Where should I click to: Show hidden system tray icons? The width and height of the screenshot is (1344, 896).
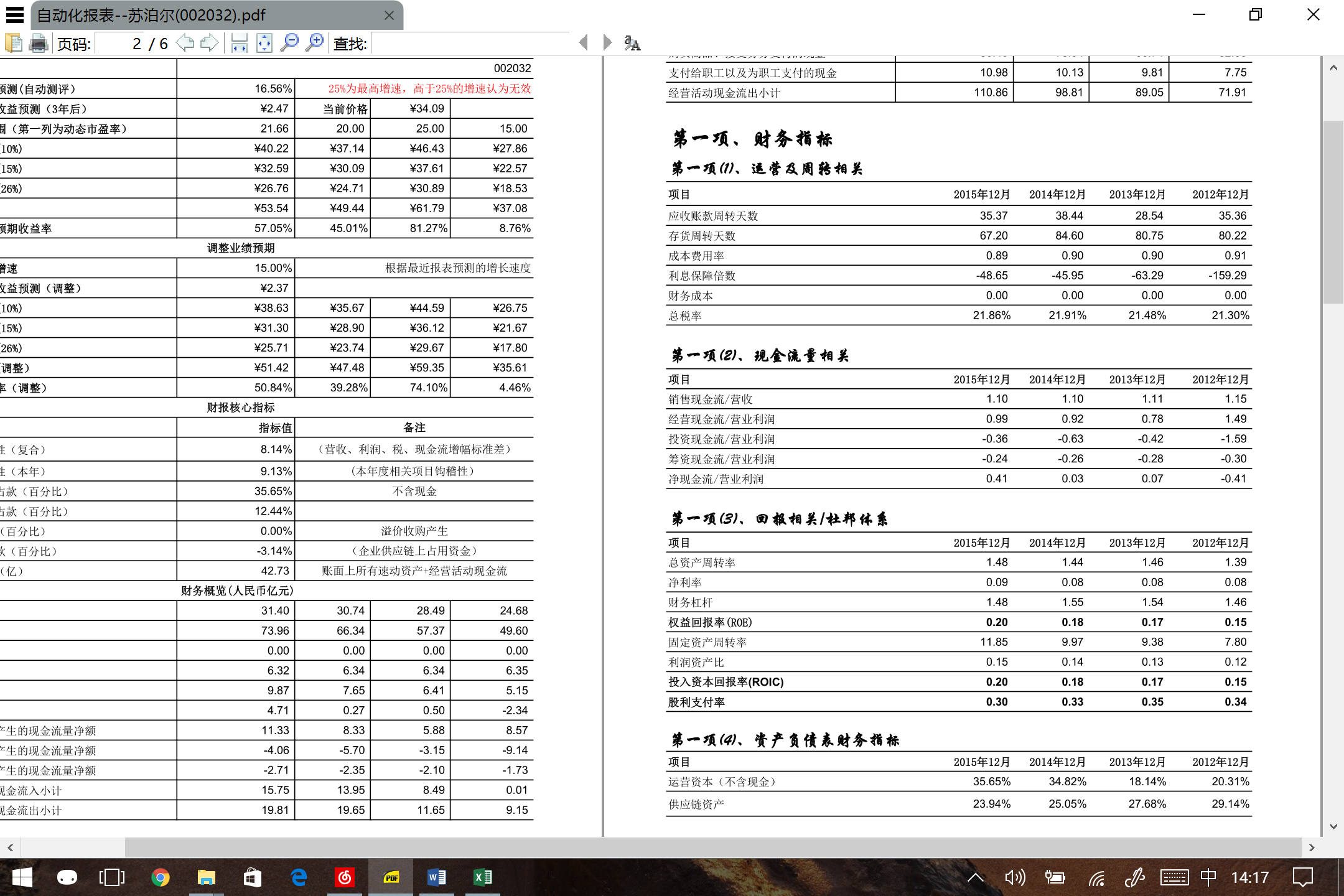coord(976,877)
